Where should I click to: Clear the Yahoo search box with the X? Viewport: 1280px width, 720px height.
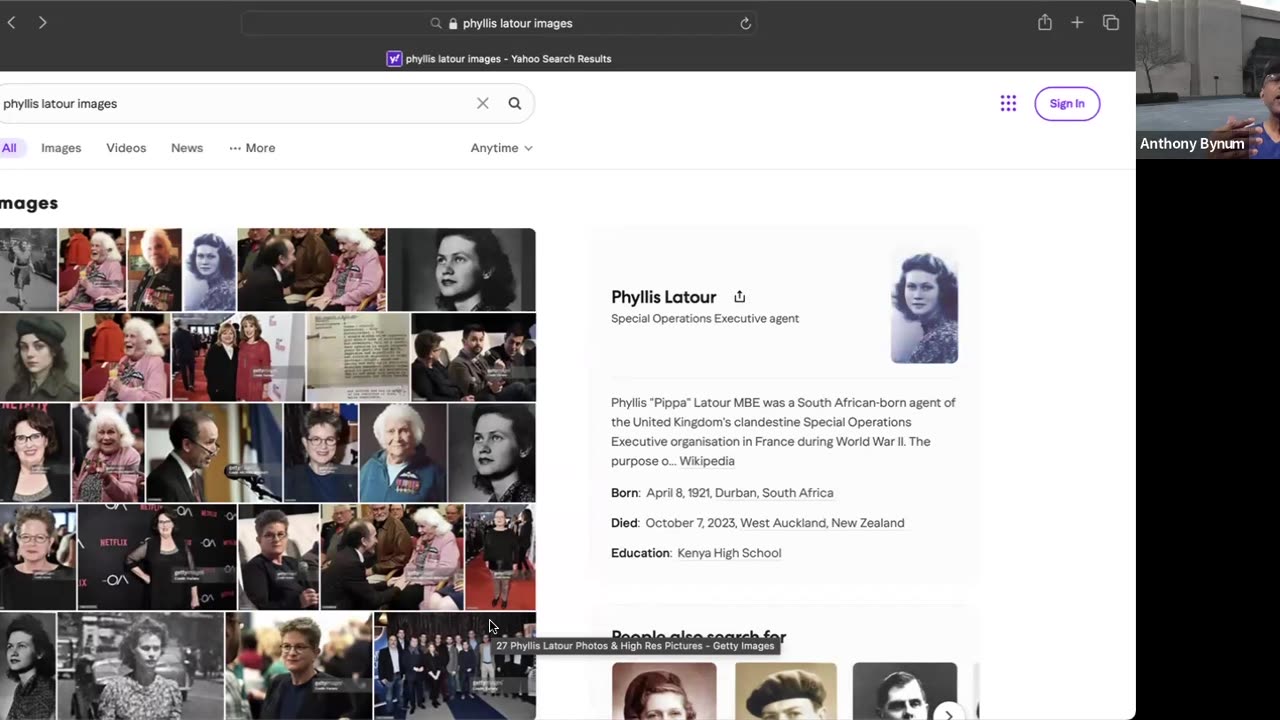coord(483,103)
